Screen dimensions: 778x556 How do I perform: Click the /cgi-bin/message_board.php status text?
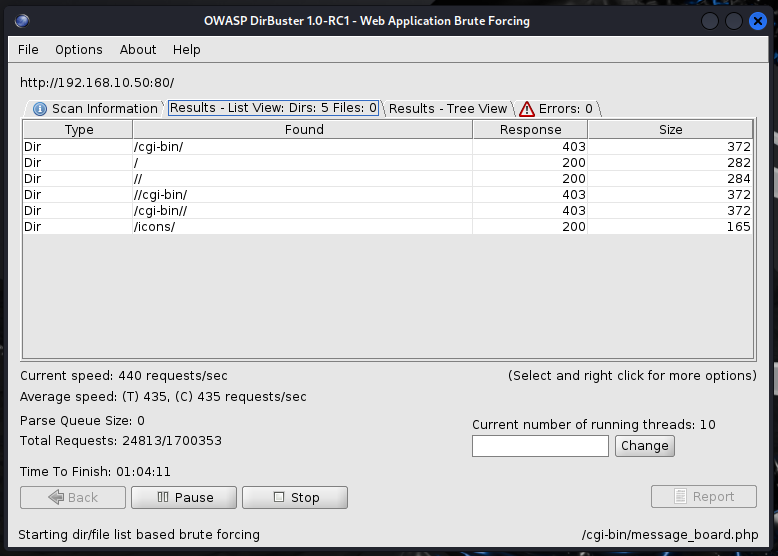[x=670, y=535]
